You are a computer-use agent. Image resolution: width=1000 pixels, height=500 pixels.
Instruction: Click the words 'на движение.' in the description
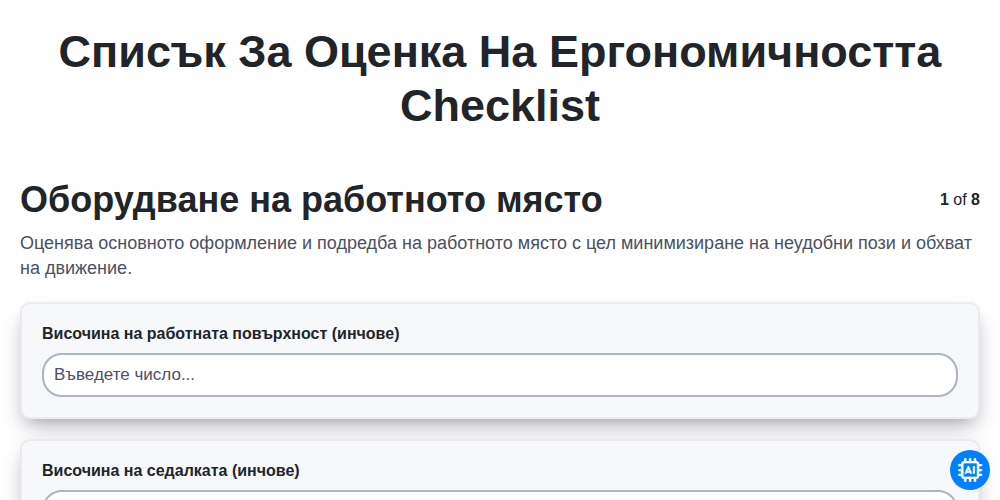[x=76, y=268]
